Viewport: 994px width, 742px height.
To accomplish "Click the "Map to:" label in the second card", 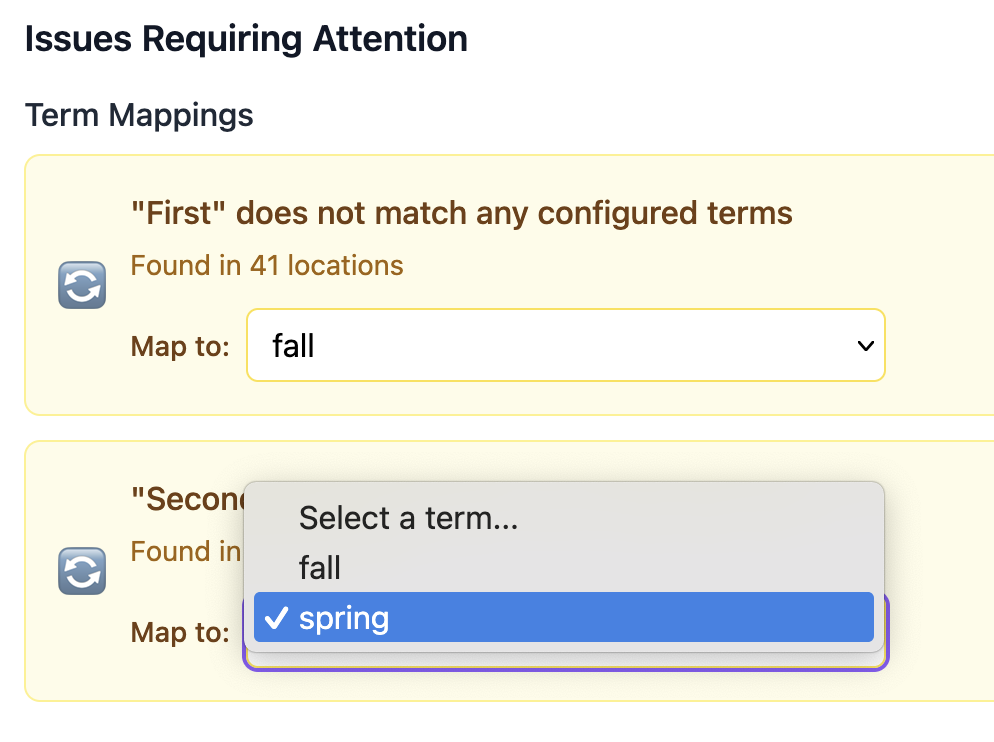I will pos(180,632).
